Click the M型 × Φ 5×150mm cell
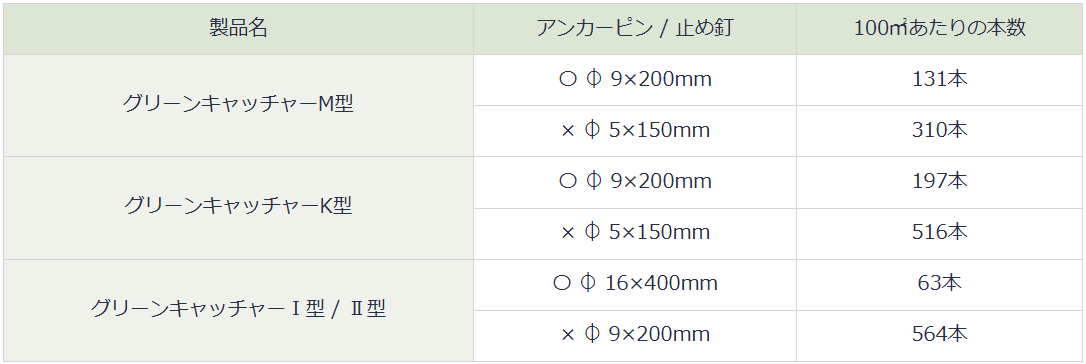 [635, 131]
